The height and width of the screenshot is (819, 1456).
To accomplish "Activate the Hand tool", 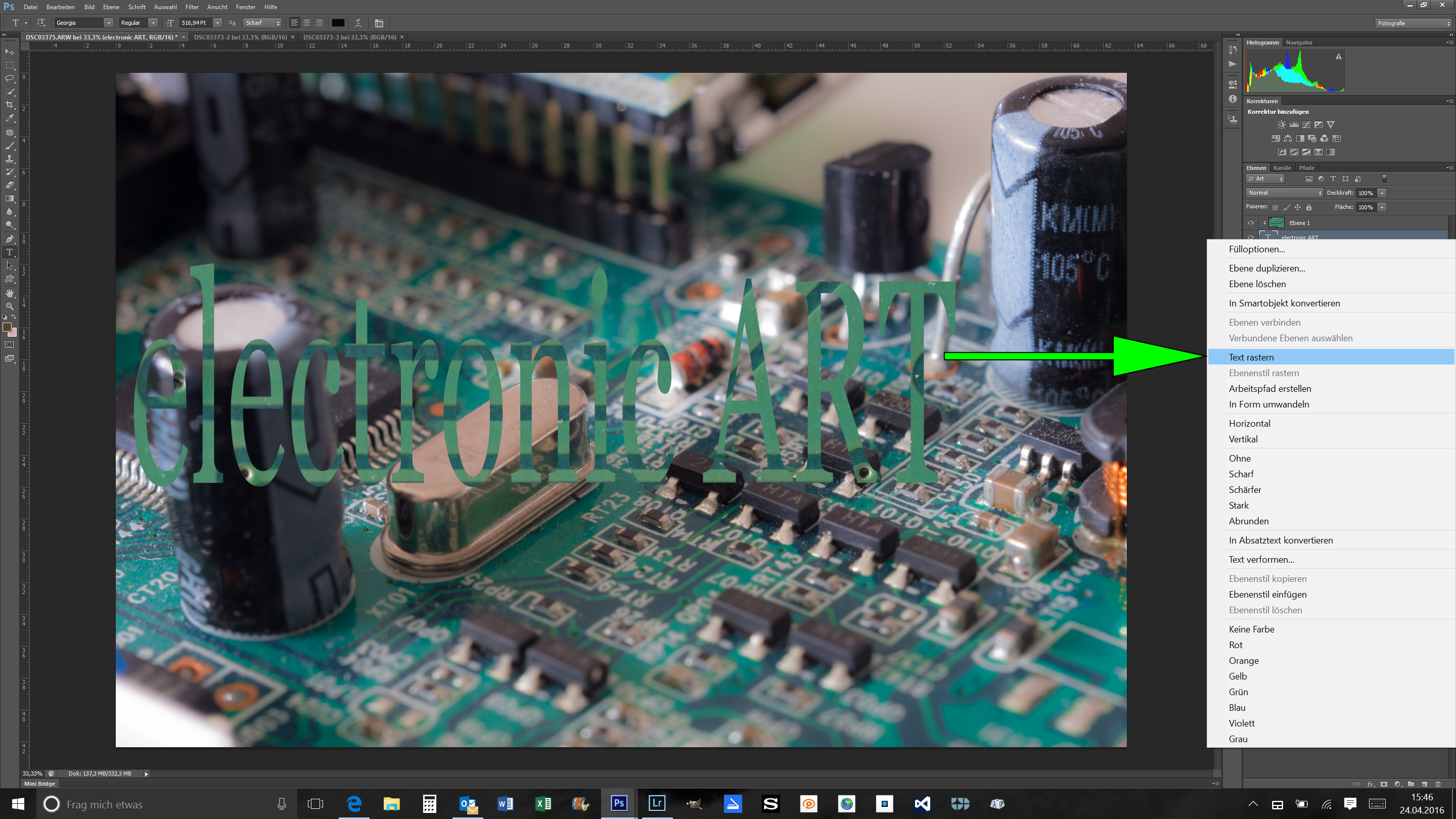I will click(x=10, y=293).
